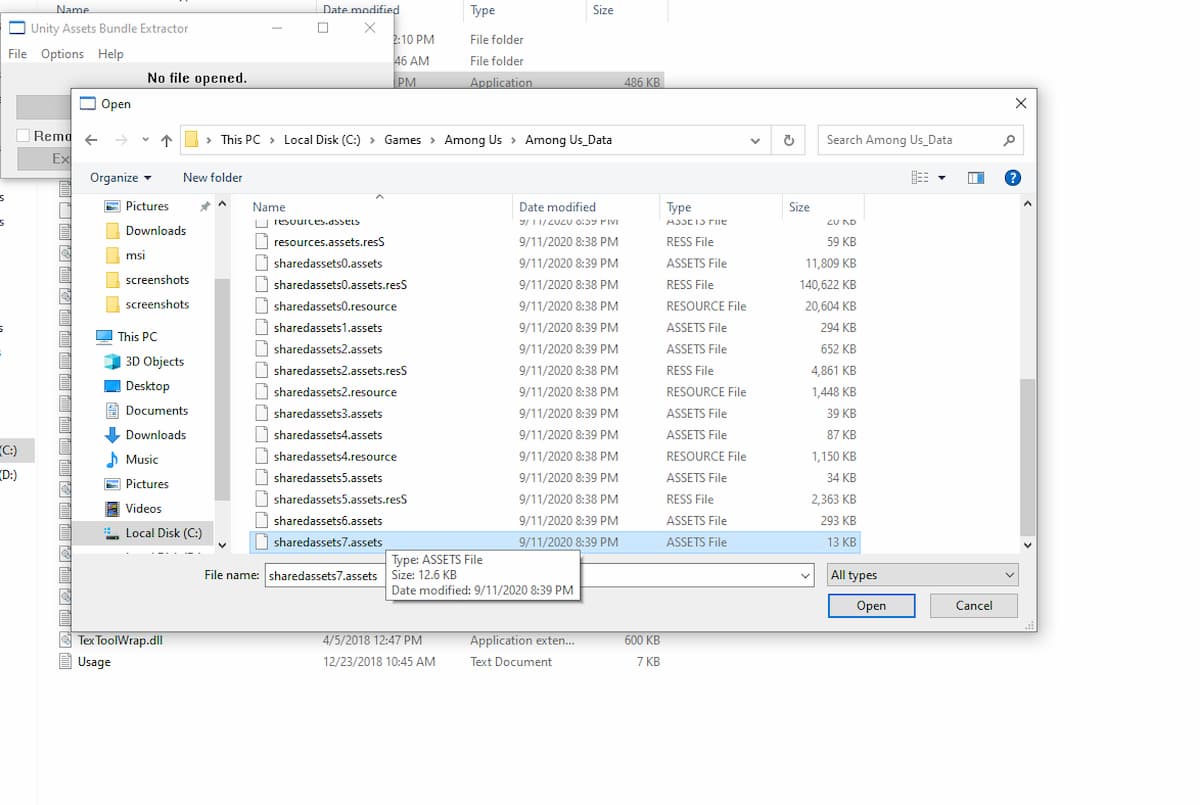Click New folder in toolbar
The width and height of the screenshot is (1200, 805).
[212, 178]
